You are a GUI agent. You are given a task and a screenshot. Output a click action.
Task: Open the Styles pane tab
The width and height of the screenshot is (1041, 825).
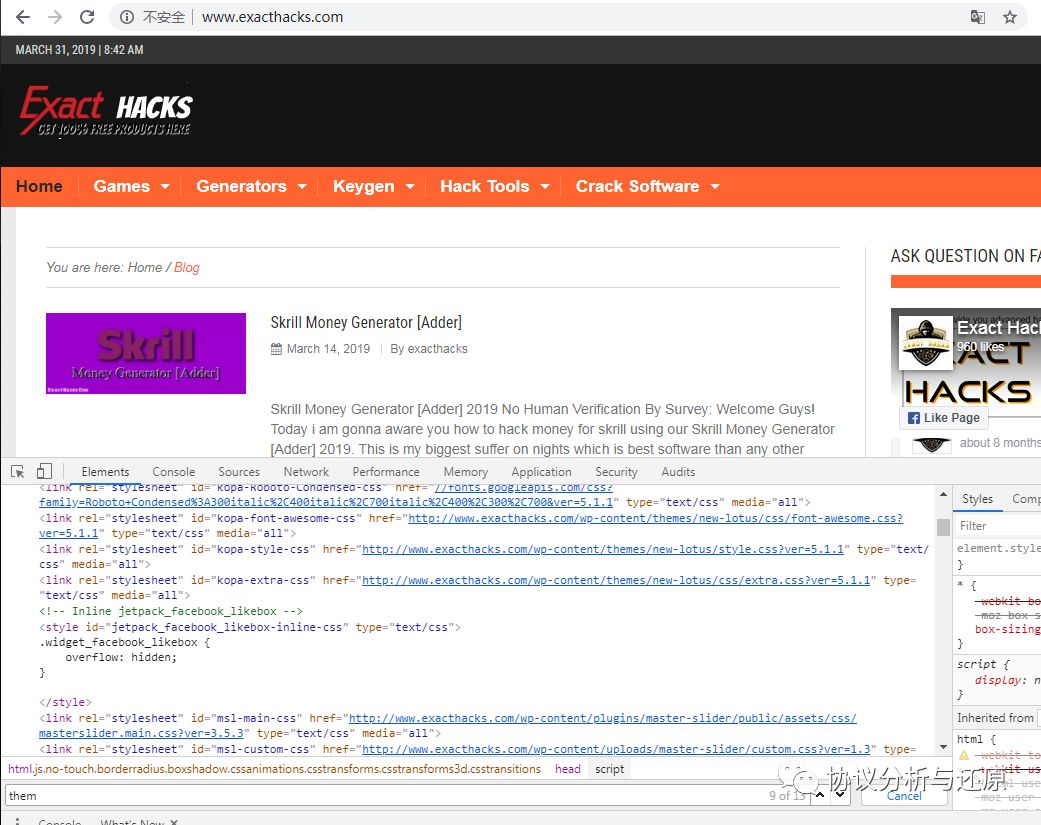(x=977, y=499)
